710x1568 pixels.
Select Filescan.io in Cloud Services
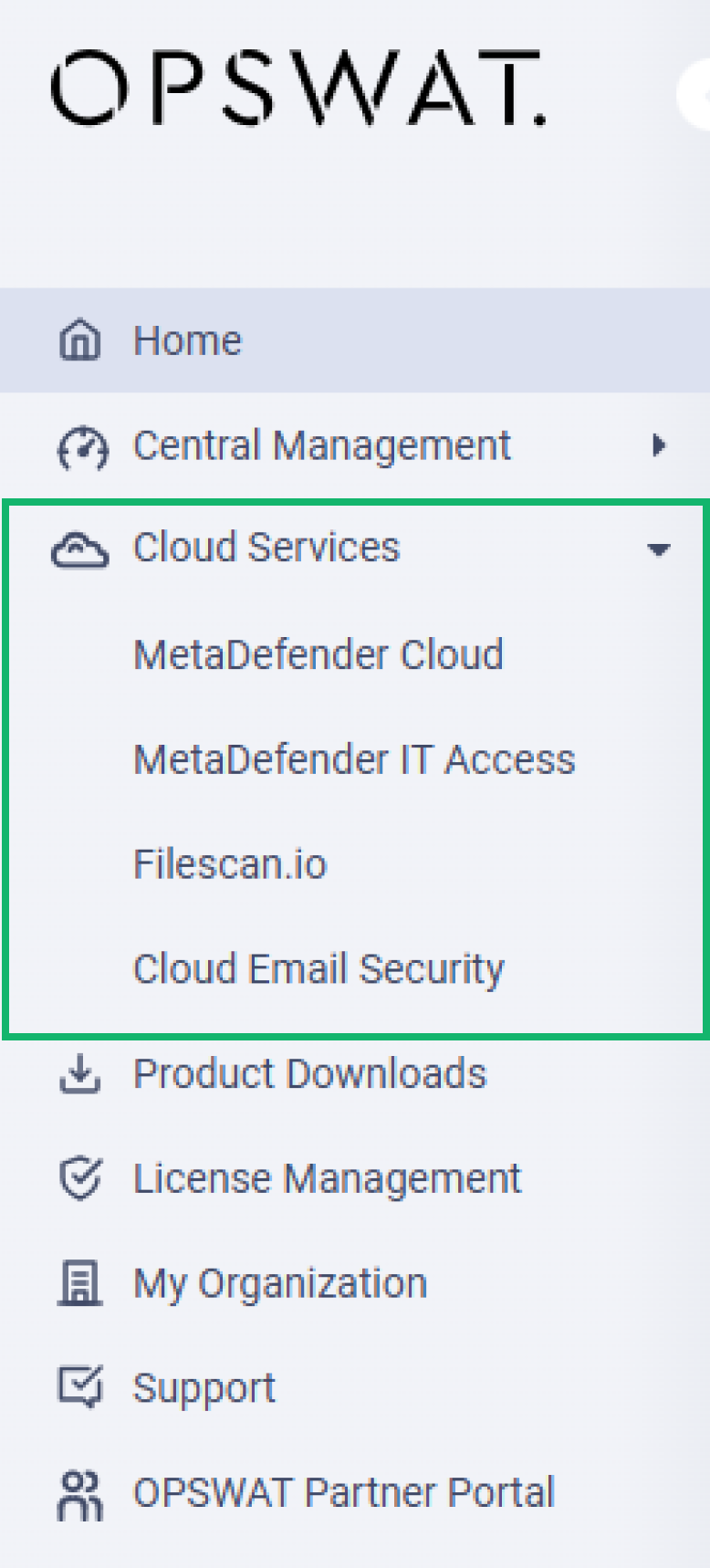[x=230, y=864]
